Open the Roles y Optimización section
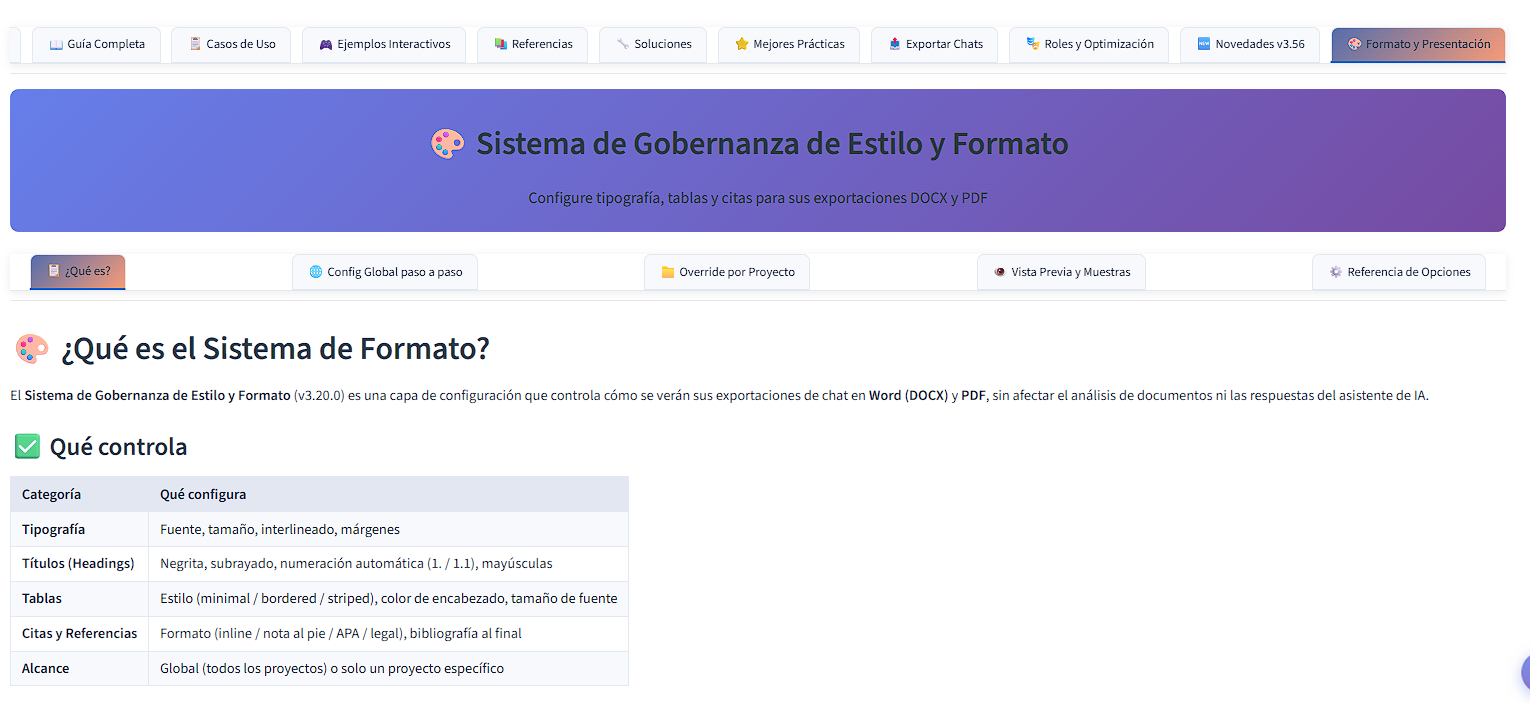 coord(1089,44)
